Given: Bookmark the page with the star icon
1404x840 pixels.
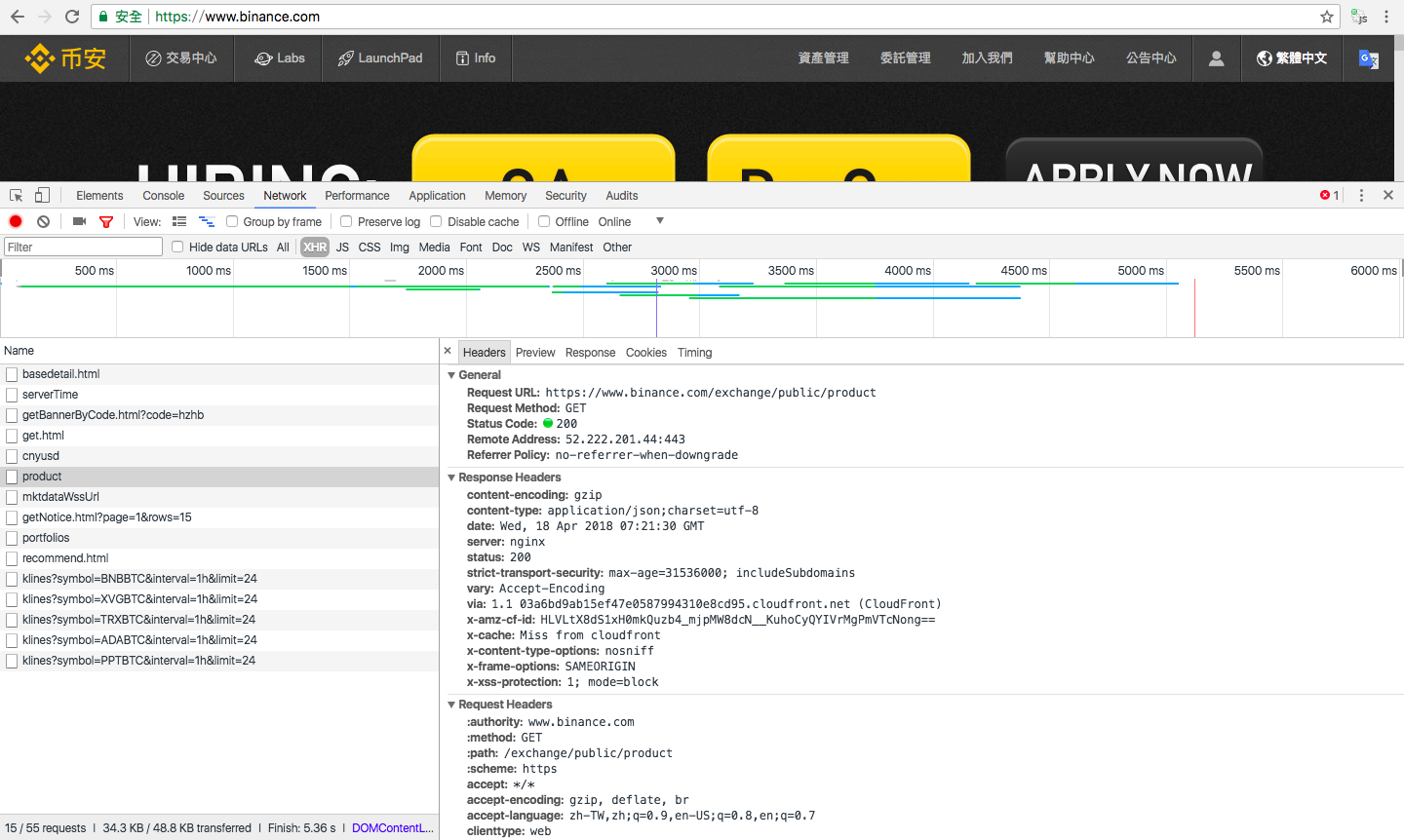Looking at the screenshot, I should point(1326,17).
